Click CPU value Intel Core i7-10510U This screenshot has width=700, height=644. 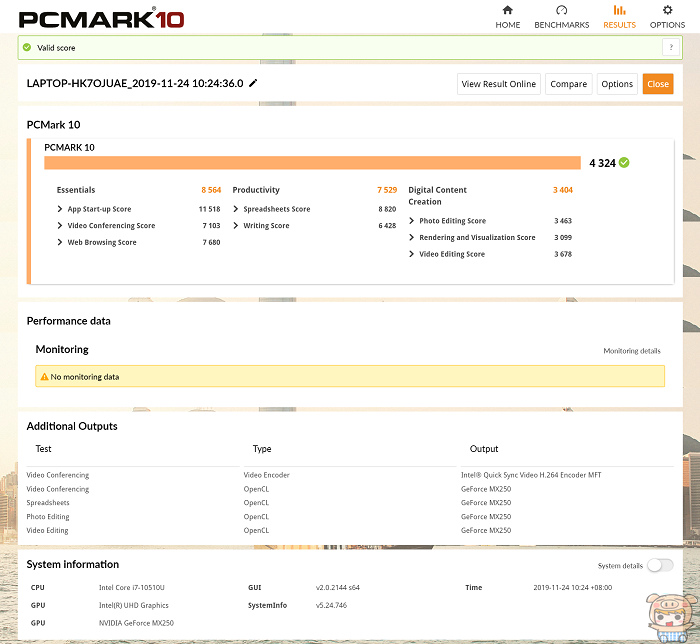132,587
